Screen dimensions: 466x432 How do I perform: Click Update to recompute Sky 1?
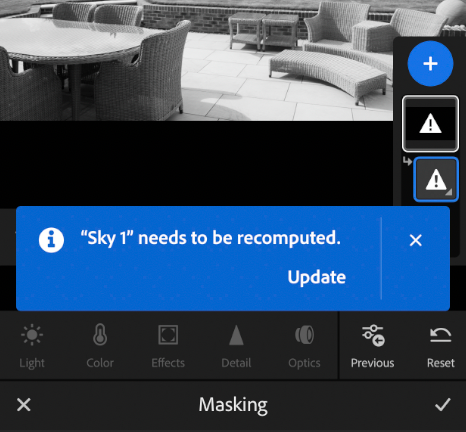316,277
